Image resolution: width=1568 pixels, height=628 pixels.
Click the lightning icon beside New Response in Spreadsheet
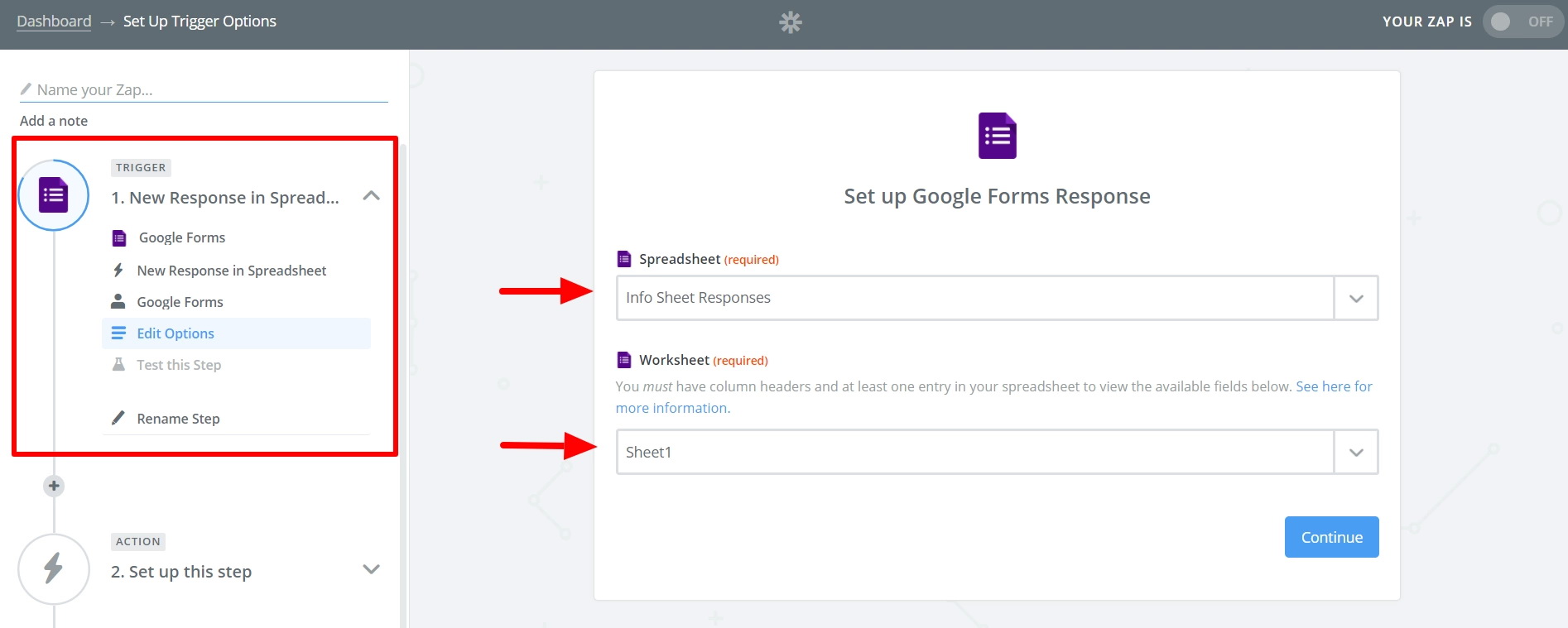(118, 271)
